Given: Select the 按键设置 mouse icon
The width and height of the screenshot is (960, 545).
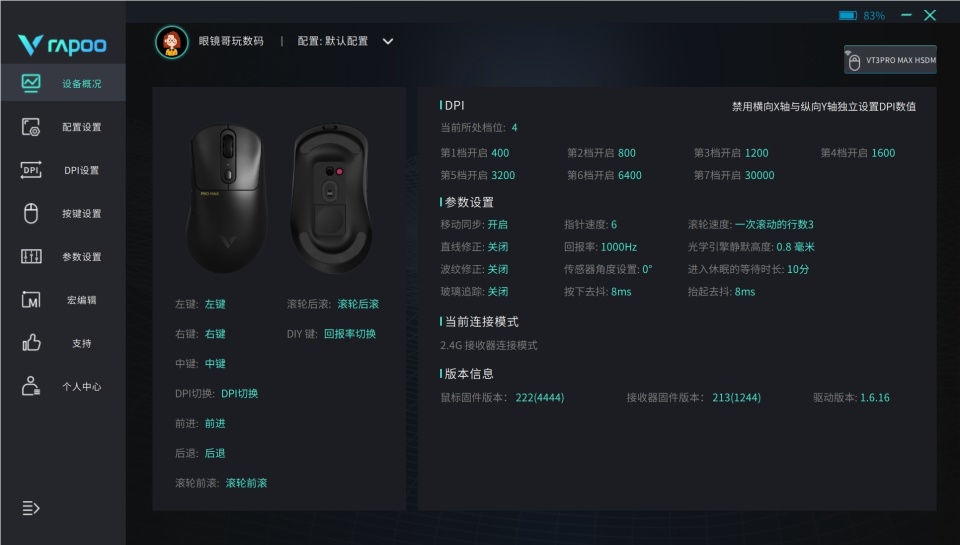Looking at the screenshot, I should pos(31,213).
